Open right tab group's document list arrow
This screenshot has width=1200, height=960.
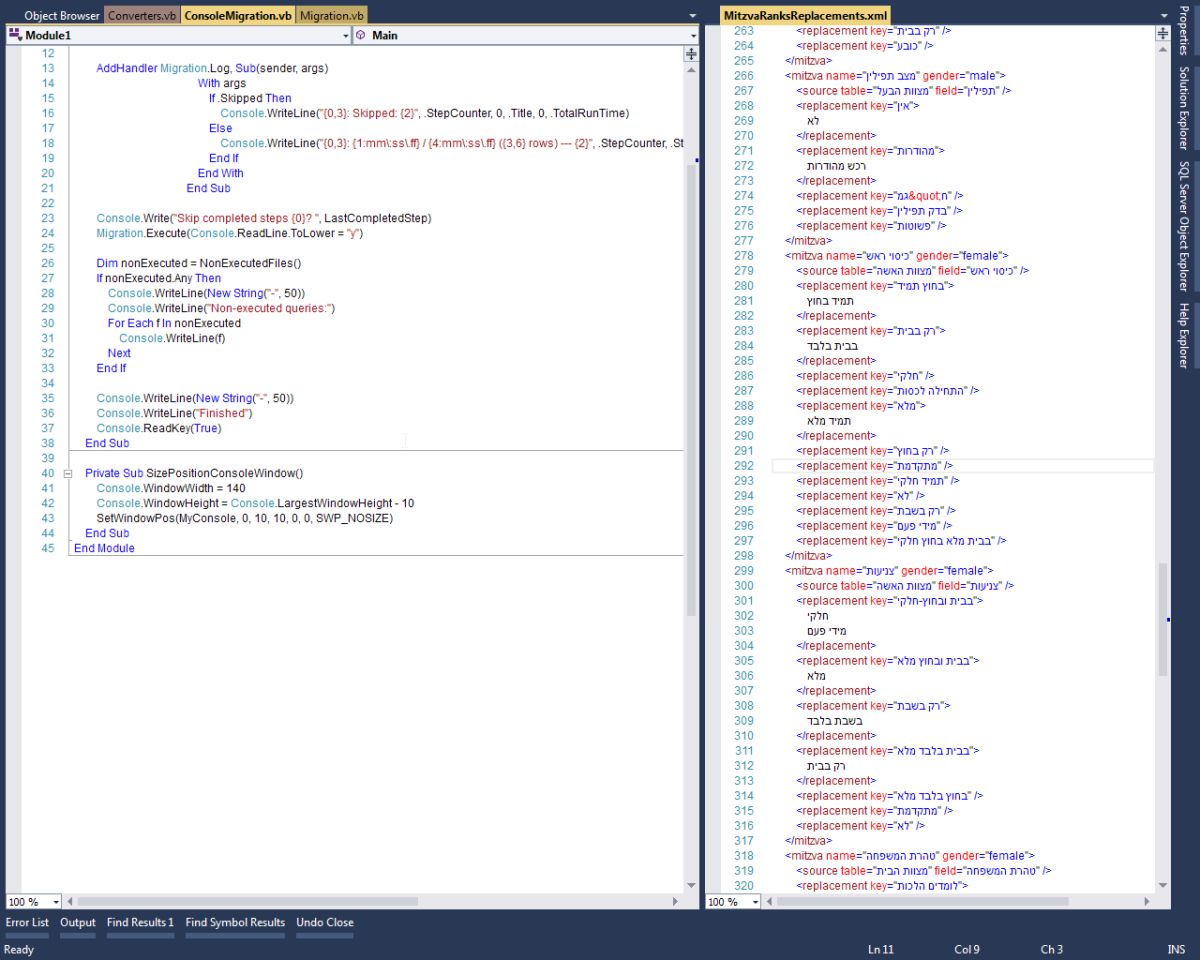pos(1164,16)
